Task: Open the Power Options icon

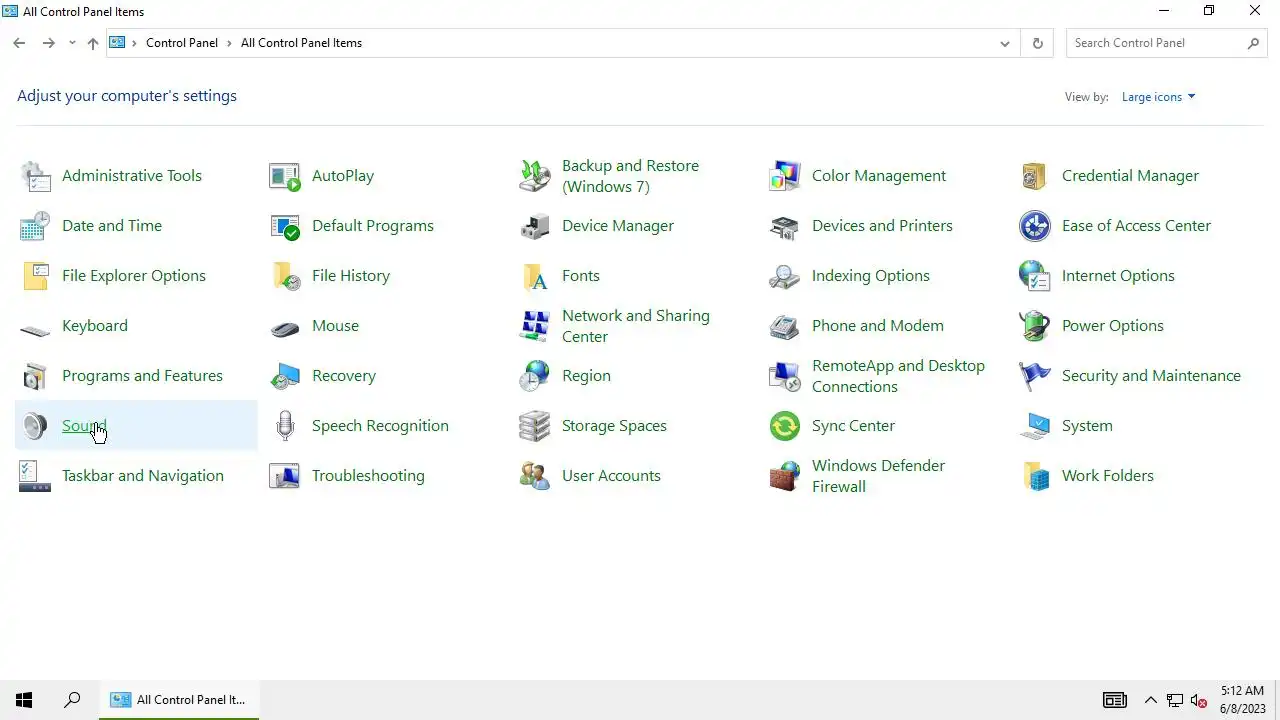Action: click(x=1035, y=326)
